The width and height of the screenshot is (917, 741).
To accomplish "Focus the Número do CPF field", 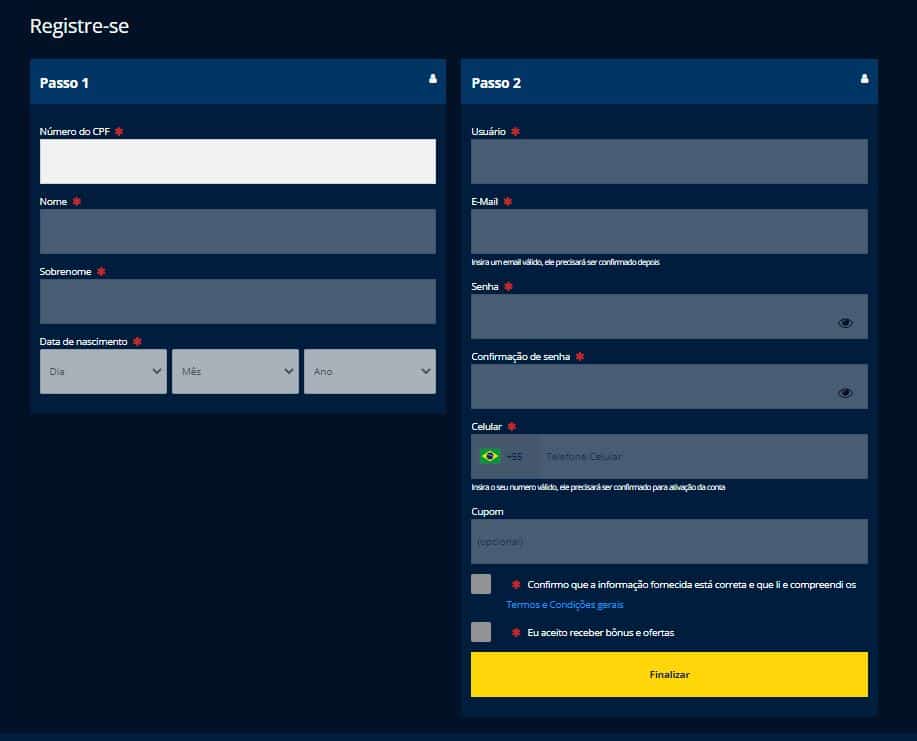I will pos(237,161).
